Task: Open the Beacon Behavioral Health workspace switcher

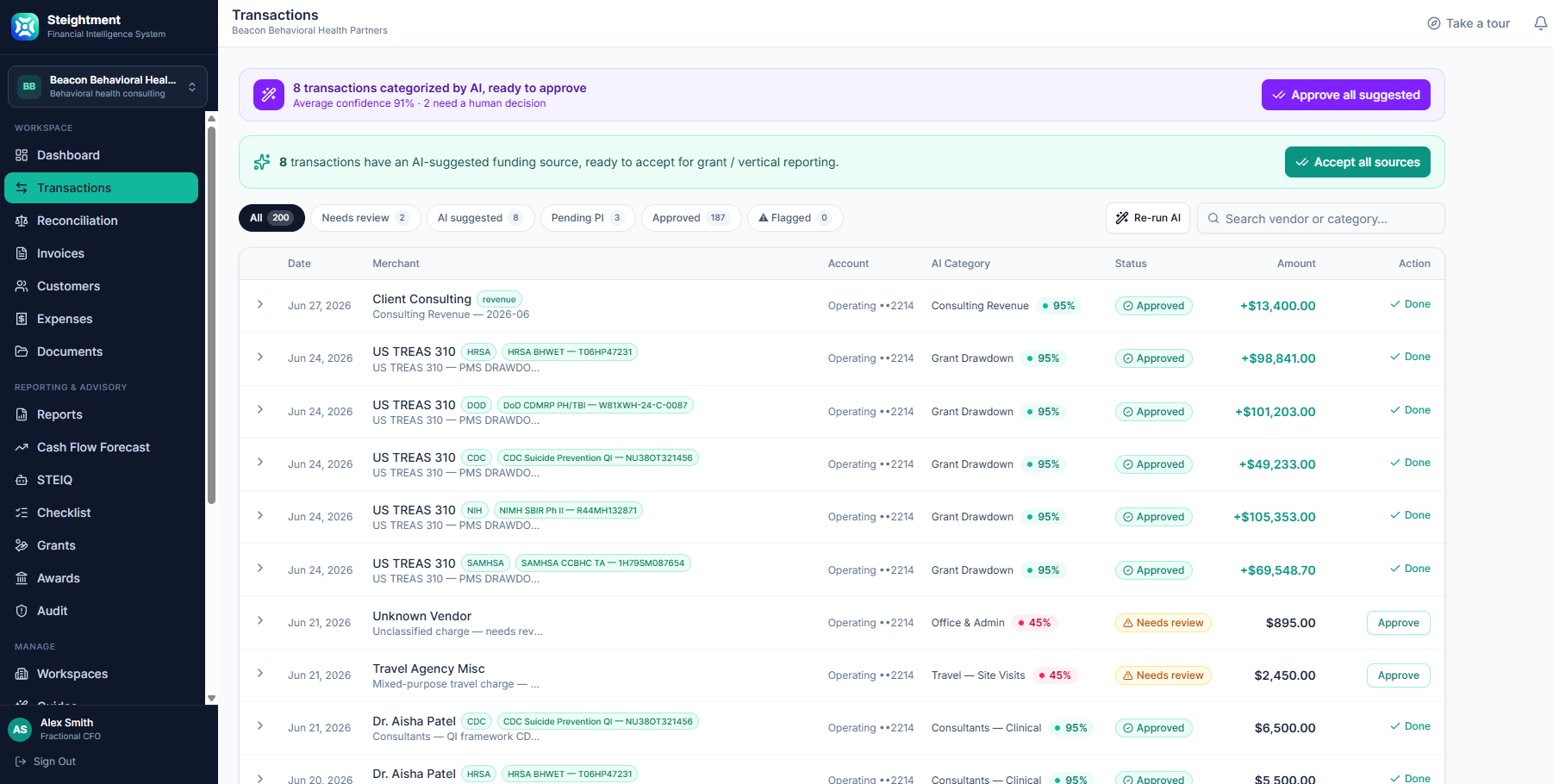Action: 108,86
